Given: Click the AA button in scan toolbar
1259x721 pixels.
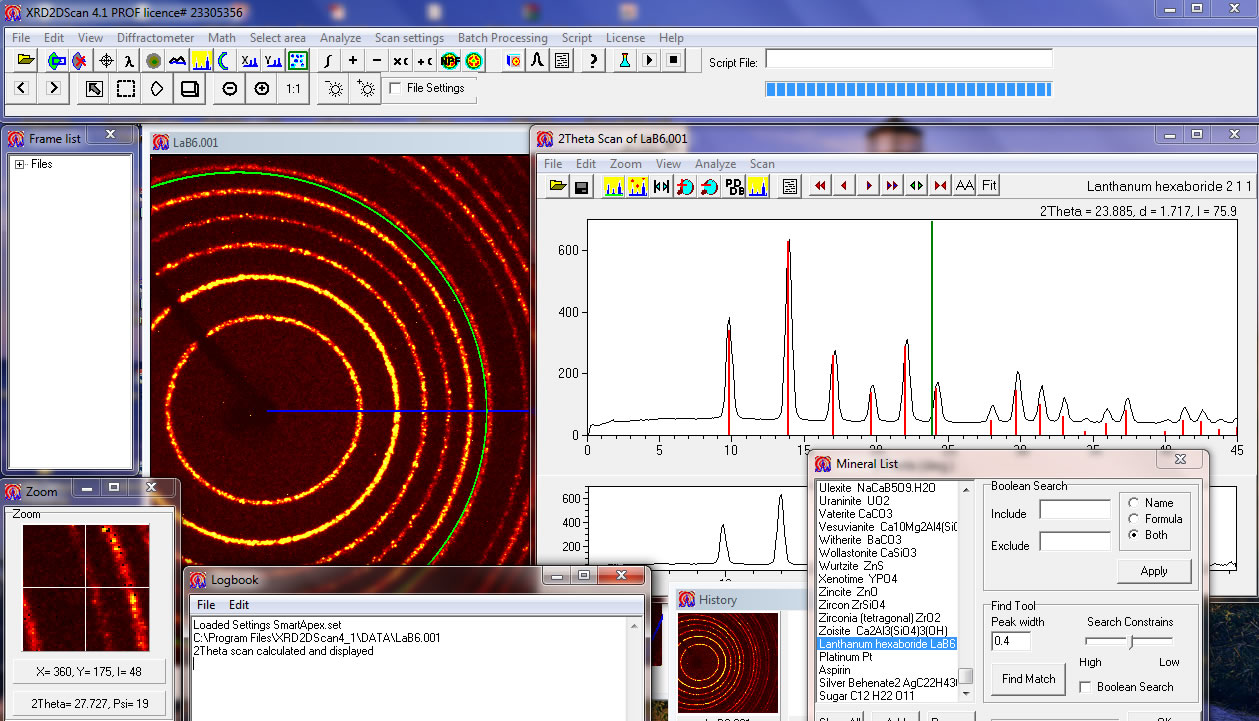Looking at the screenshot, I should (x=965, y=185).
